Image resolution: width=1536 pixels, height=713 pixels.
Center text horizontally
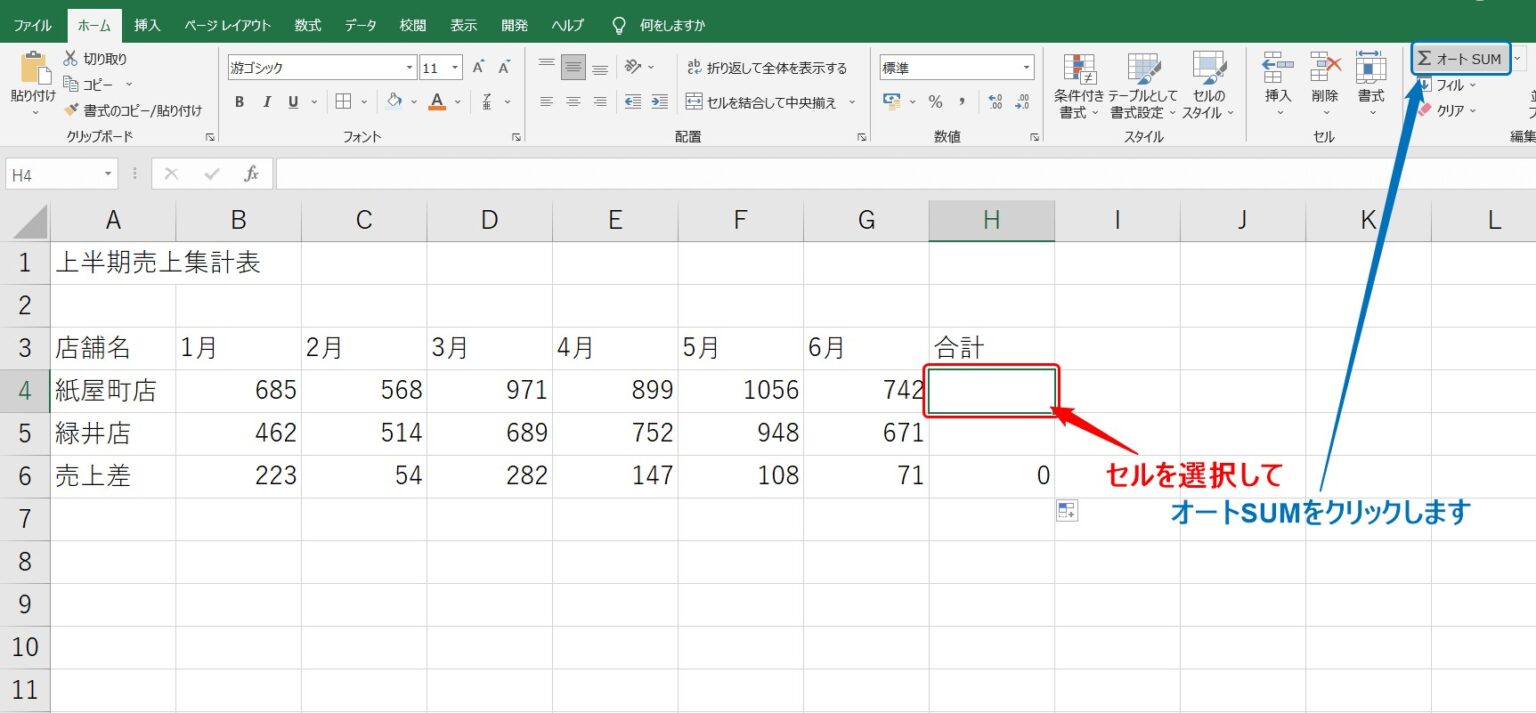pos(573,101)
